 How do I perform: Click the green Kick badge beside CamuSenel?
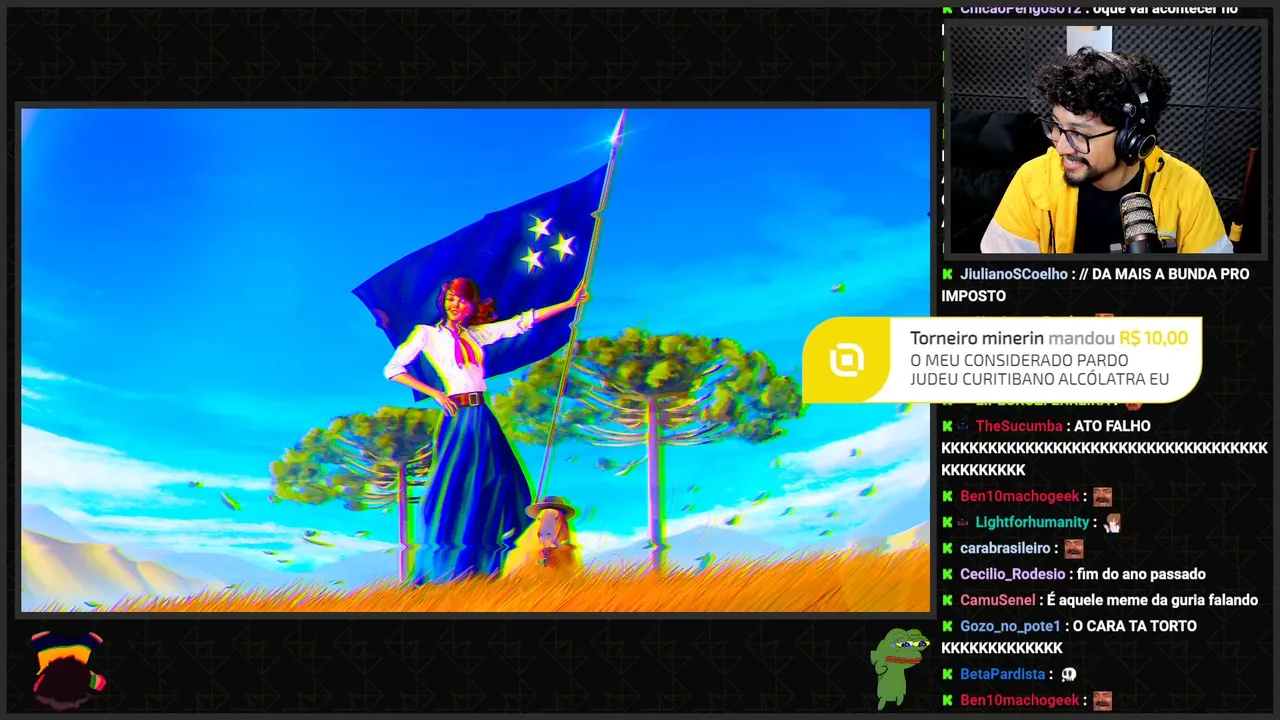(947, 600)
